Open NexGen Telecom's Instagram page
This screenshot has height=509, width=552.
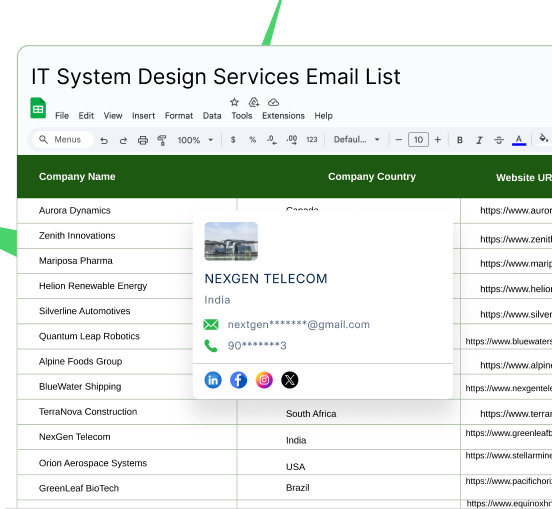pyautogui.click(x=264, y=380)
